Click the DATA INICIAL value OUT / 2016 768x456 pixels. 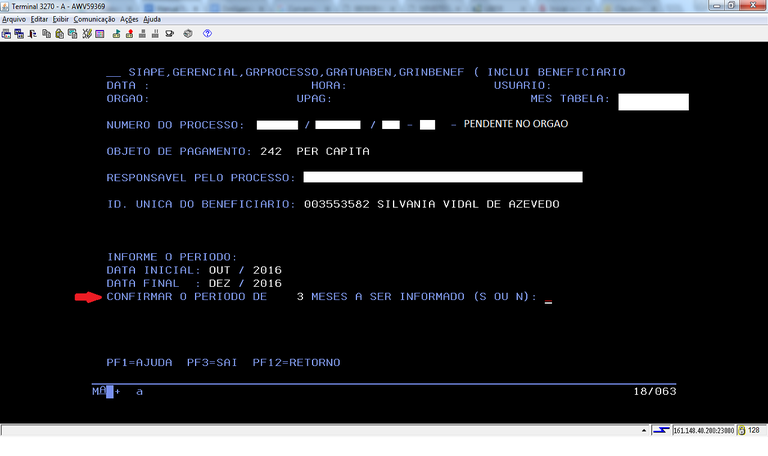pyautogui.click(x=245, y=270)
